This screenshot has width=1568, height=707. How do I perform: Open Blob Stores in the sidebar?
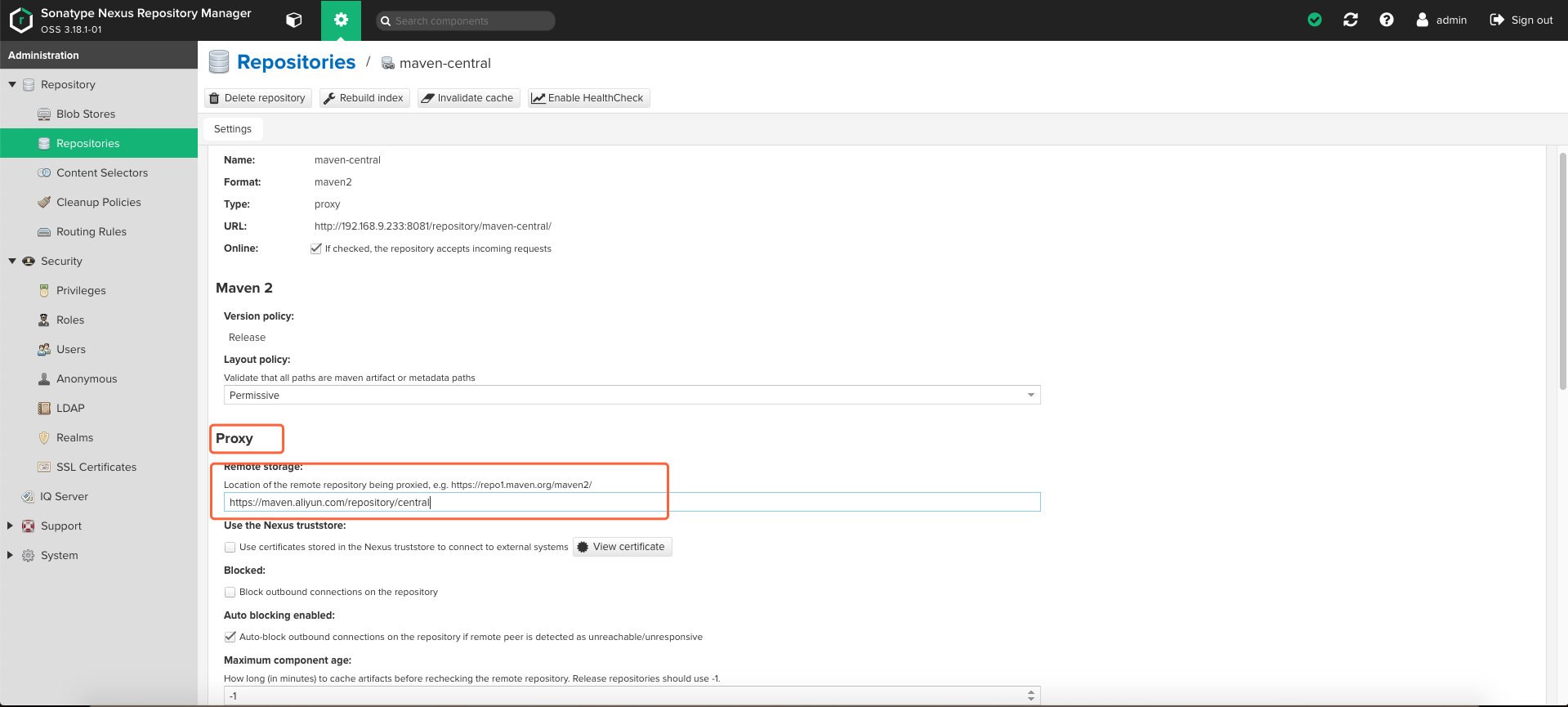click(99, 114)
